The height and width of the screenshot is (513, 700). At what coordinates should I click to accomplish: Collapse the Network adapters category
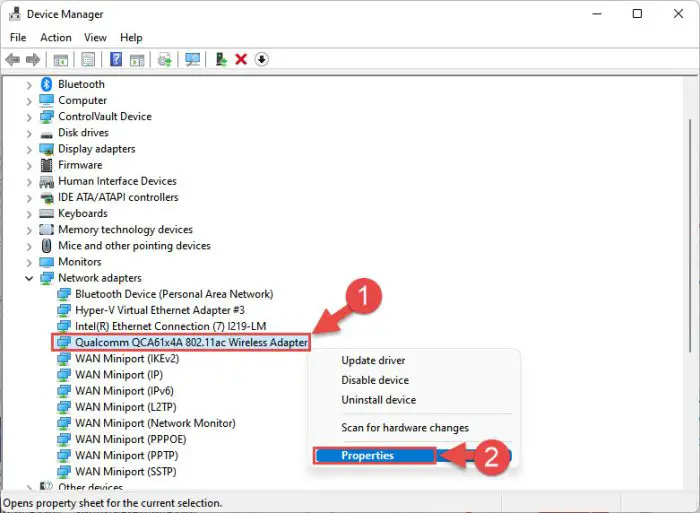coord(29,278)
